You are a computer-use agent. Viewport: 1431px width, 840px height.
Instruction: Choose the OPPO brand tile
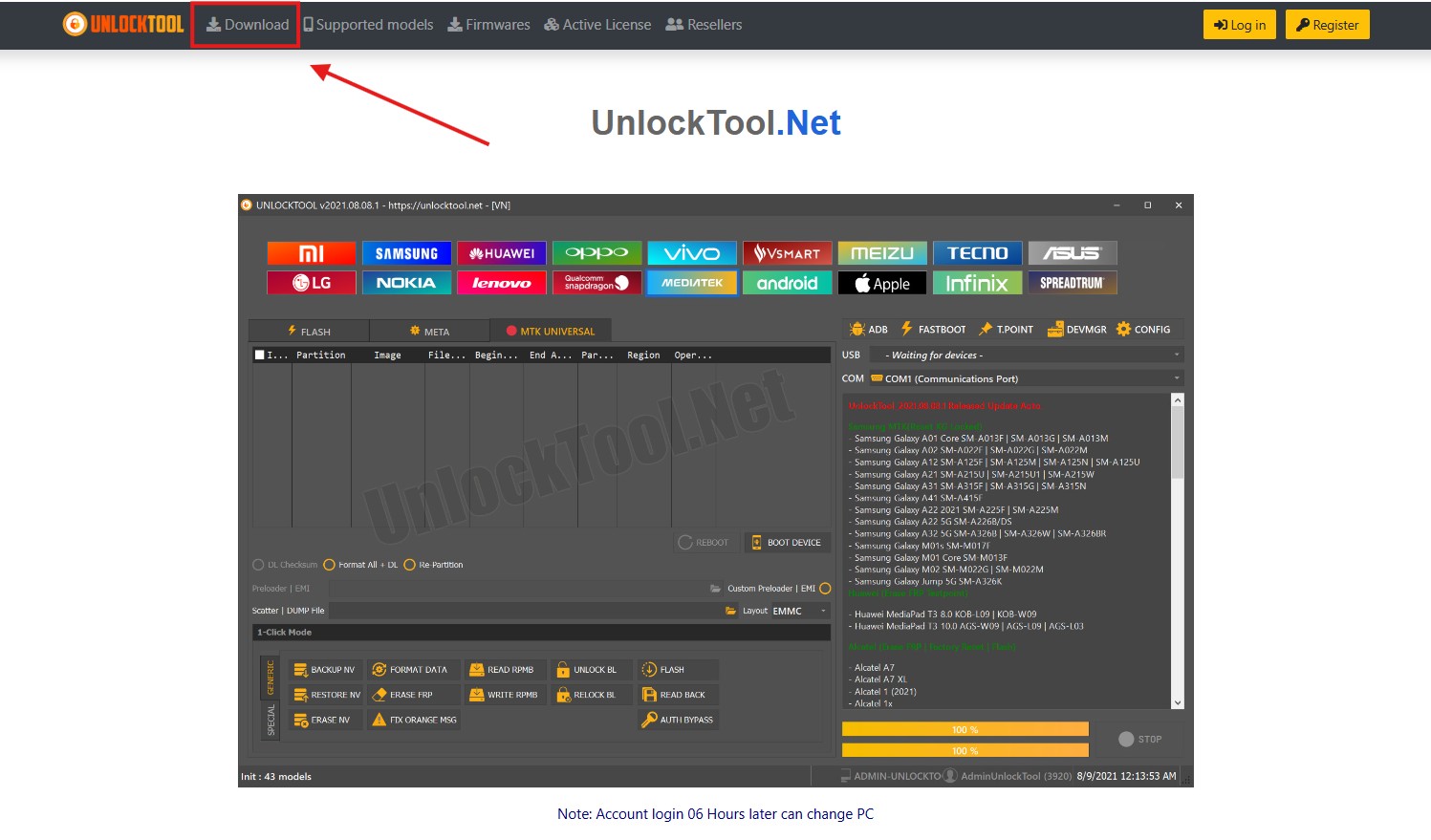tap(596, 253)
